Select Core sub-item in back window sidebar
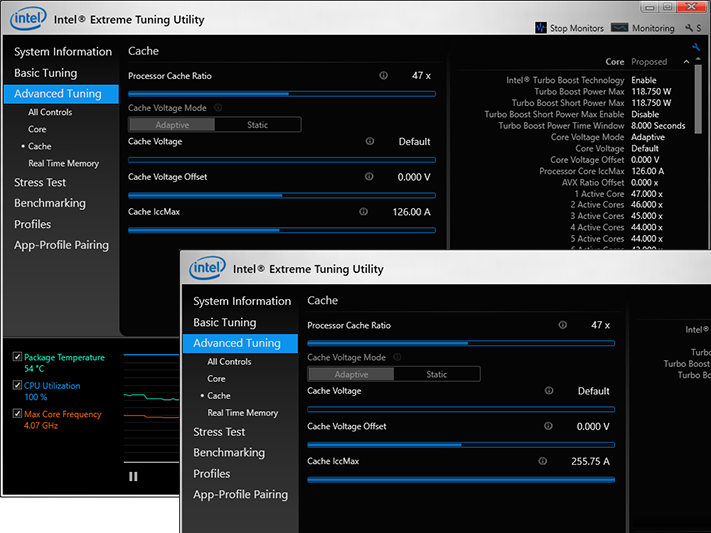 pos(37,129)
